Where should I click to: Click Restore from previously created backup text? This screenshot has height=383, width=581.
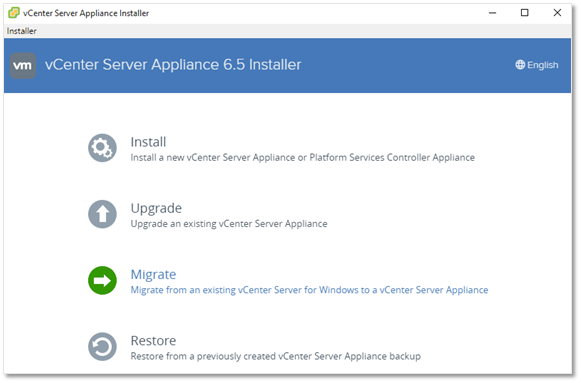(275, 356)
